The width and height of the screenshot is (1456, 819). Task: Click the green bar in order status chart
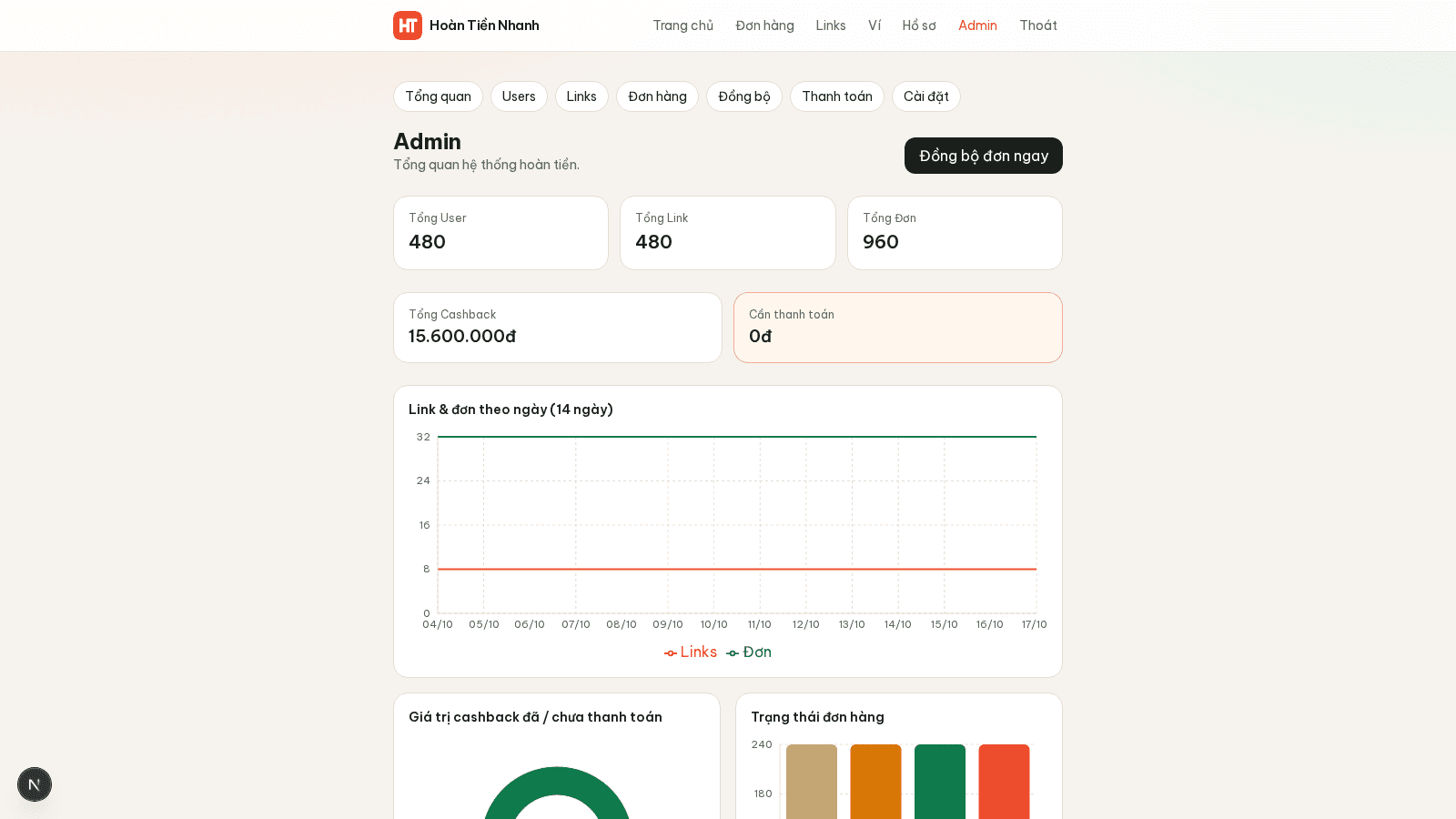click(940, 782)
